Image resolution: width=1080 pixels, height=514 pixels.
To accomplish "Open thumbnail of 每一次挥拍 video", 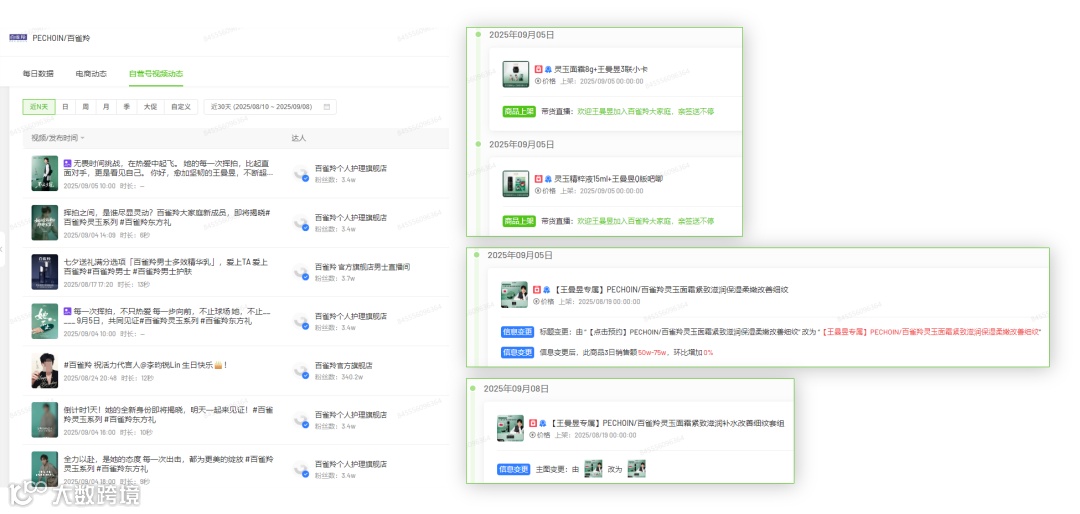I will tap(45, 321).
